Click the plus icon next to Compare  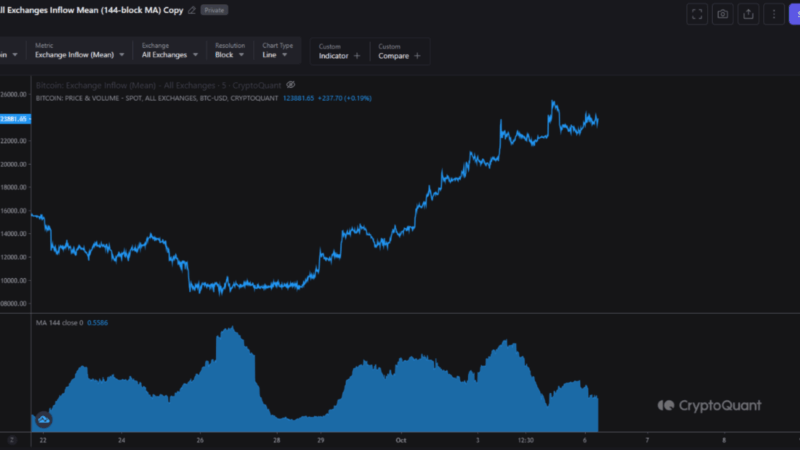(416, 56)
